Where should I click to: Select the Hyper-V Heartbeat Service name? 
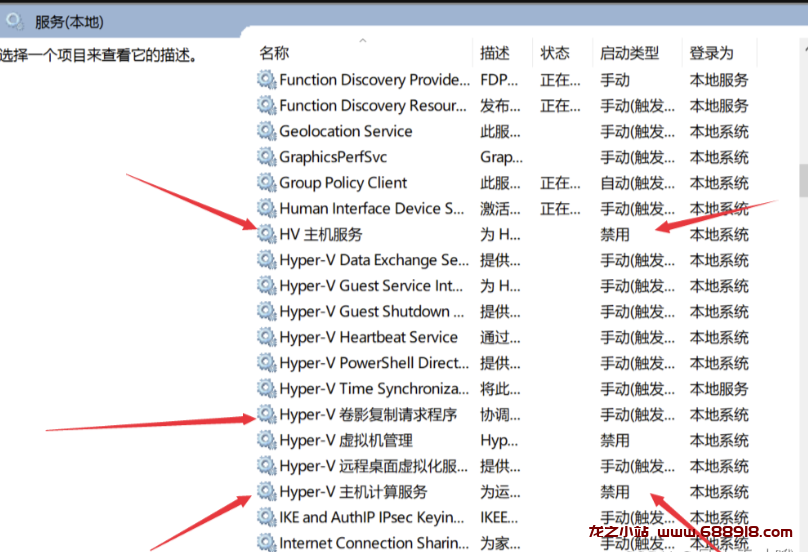point(368,338)
